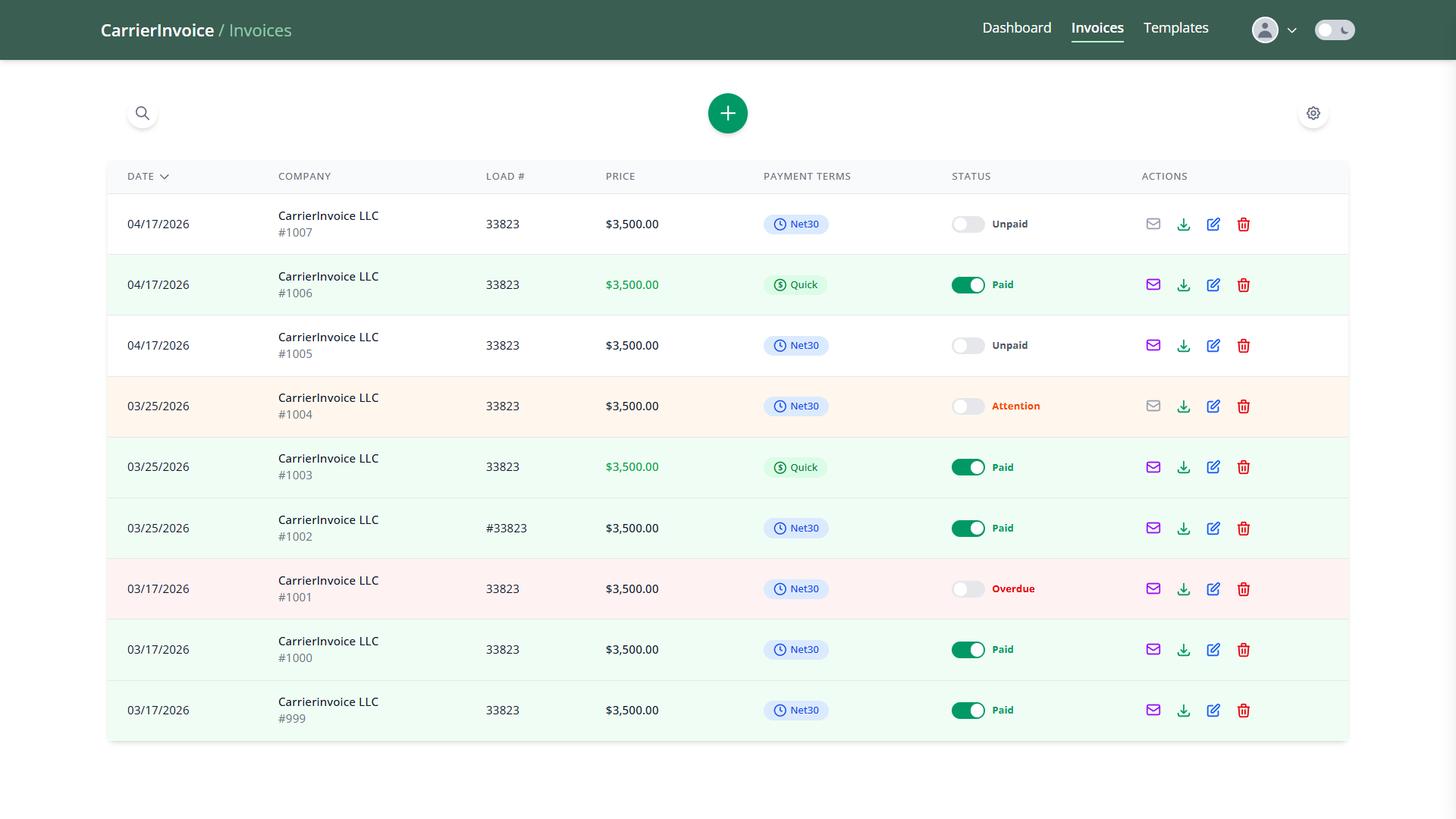Mark invoice #1007 as paid
1456x819 pixels.
(x=968, y=224)
